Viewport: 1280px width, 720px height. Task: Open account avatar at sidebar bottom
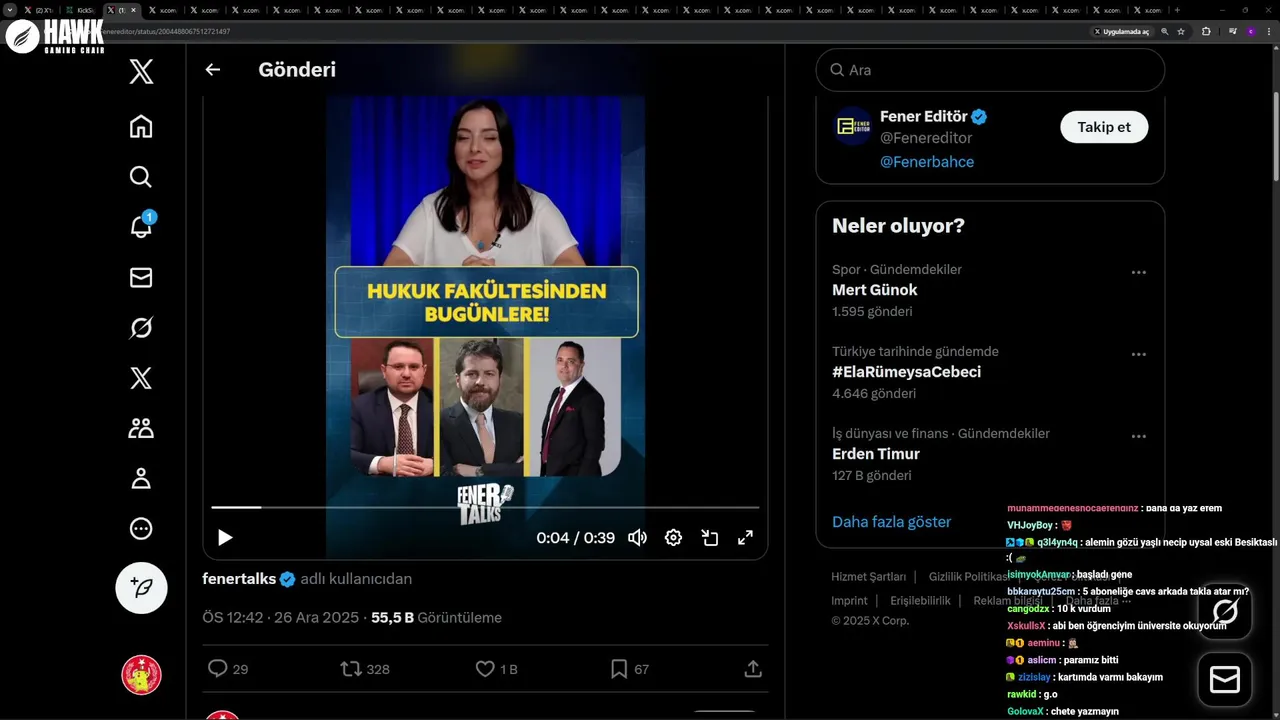click(x=141, y=675)
